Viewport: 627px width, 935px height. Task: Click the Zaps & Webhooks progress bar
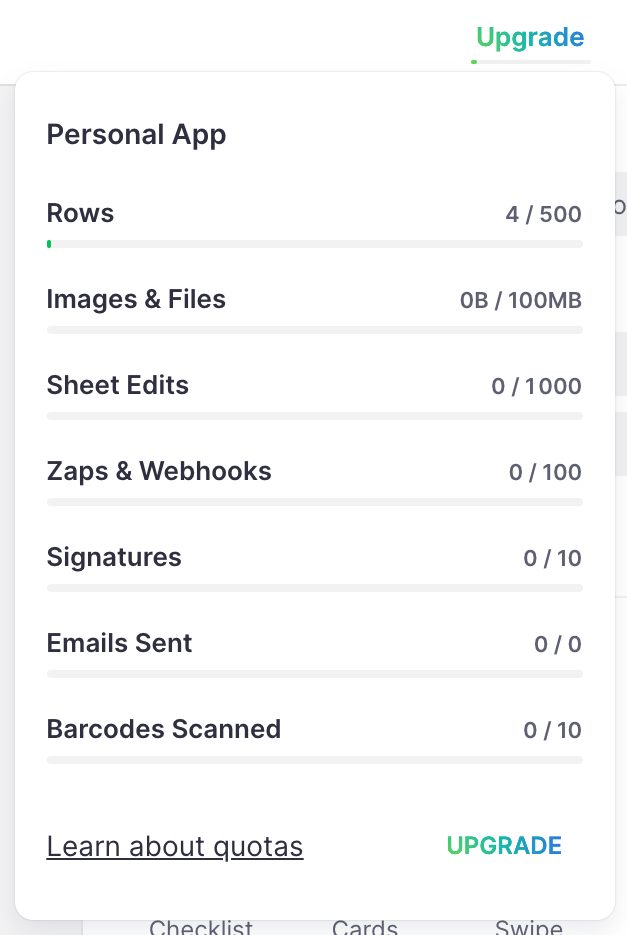tap(314, 502)
